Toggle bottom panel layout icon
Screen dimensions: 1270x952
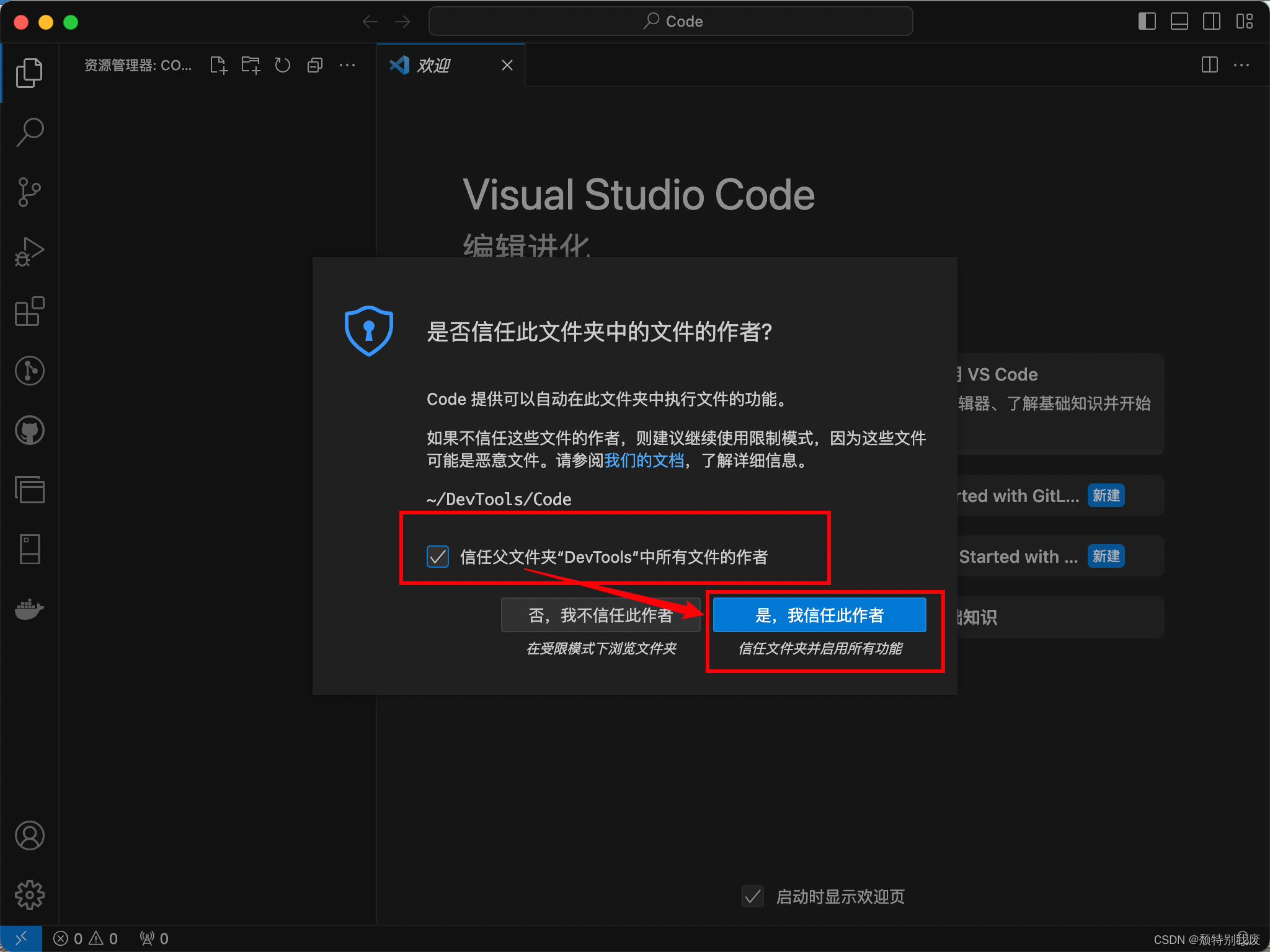(1179, 22)
